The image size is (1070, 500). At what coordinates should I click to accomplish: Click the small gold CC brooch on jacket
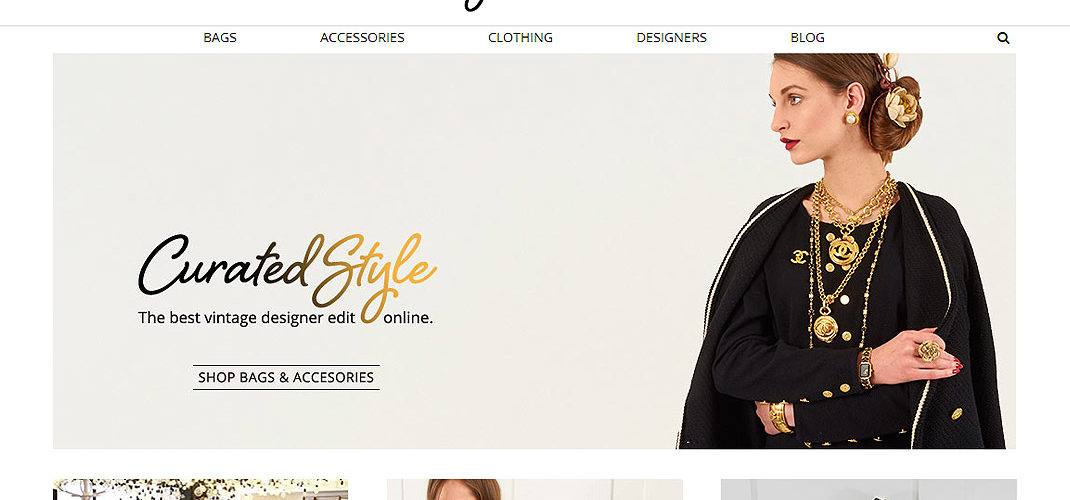coord(799,256)
